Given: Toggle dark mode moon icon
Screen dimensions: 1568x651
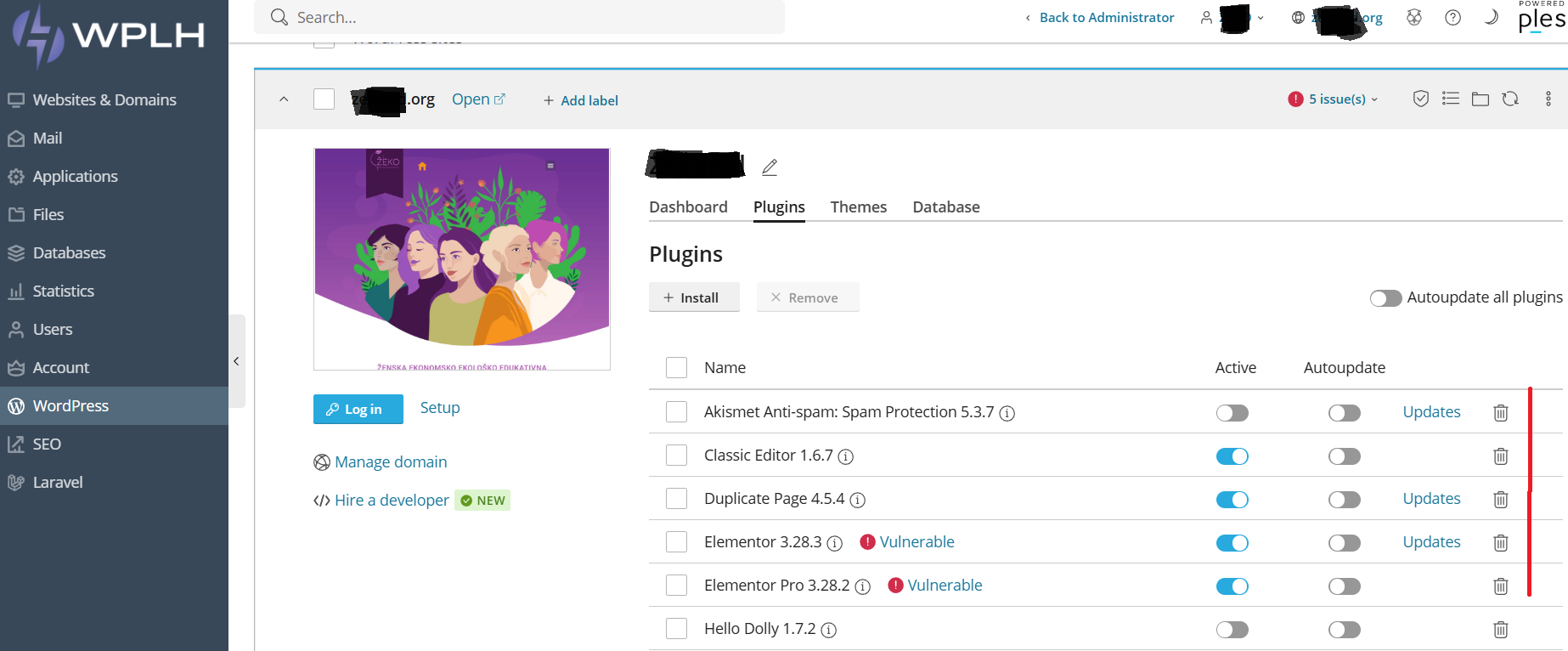Looking at the screenshot, I should click(x=1491, y=17).
